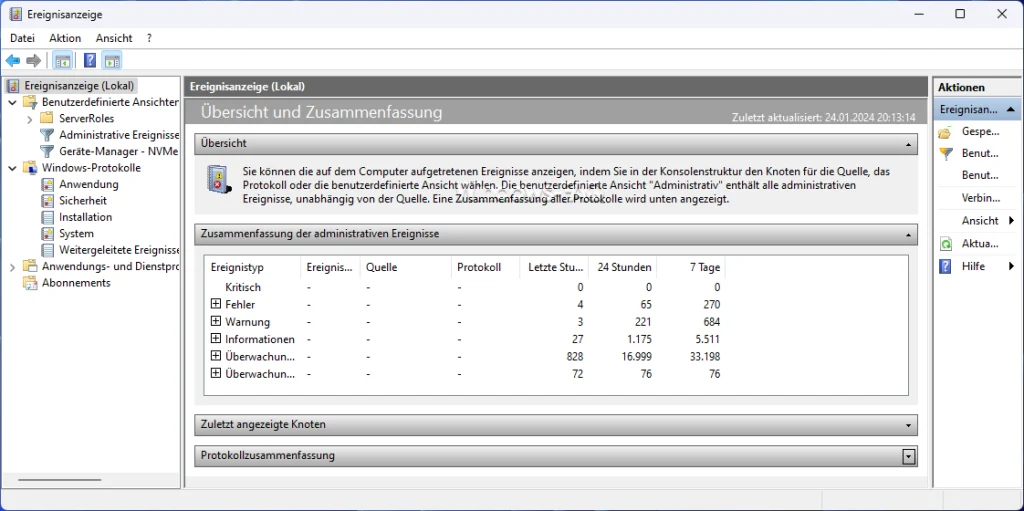The width and height of the screenshot is (1024, 511).
Task: Click the Administrative Ereignisse filter icon
Action: (46, 135)
